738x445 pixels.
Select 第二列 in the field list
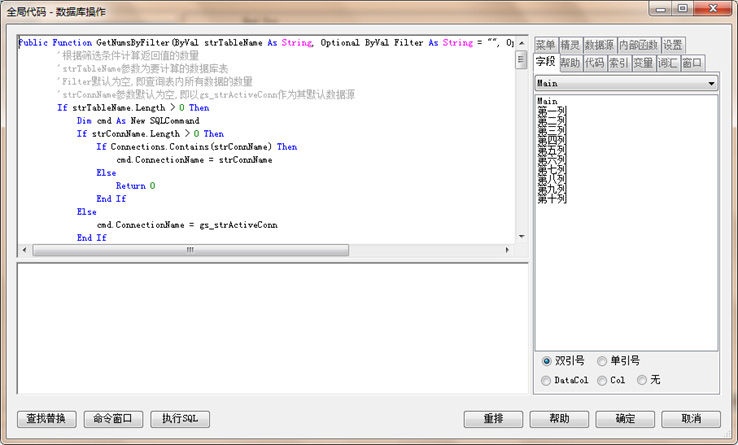[552, 121]
